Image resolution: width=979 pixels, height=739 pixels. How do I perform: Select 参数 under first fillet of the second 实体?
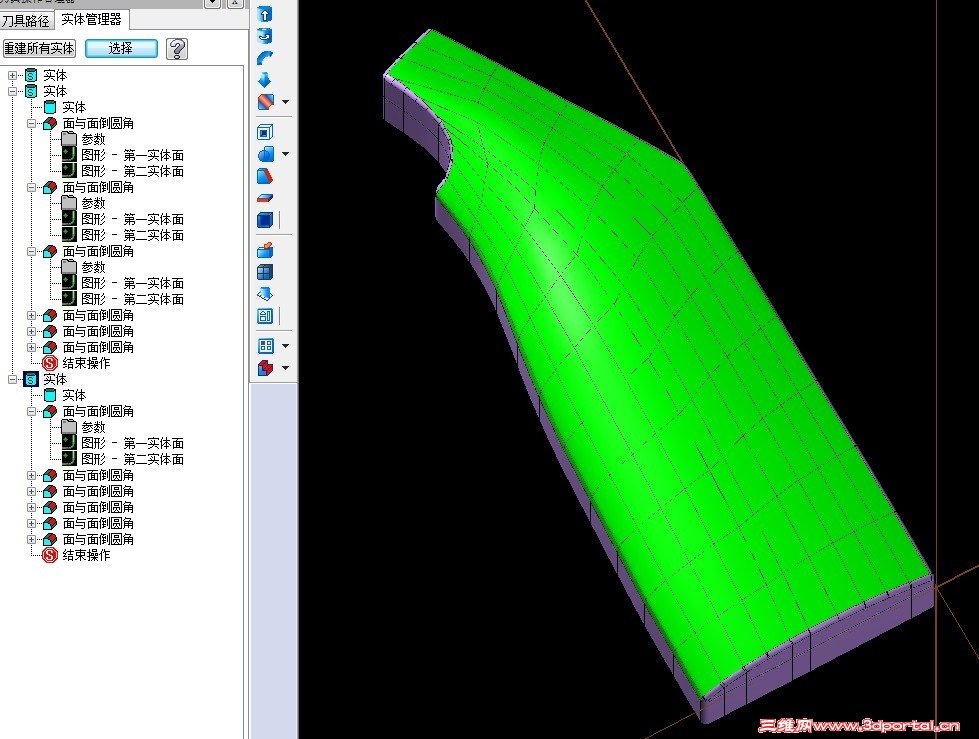coord(93,139)
